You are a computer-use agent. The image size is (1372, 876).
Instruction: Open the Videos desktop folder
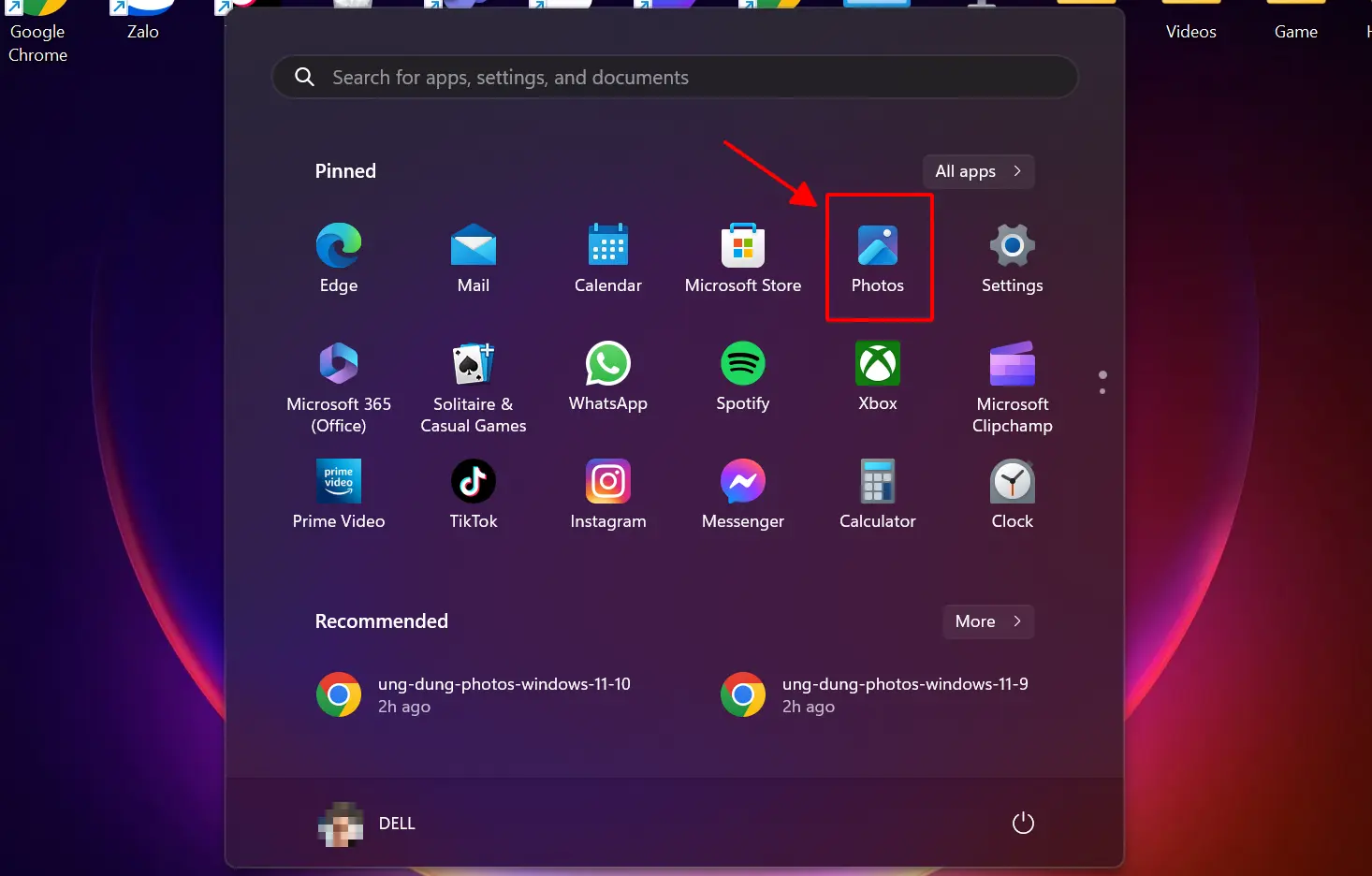point(1191,22)
